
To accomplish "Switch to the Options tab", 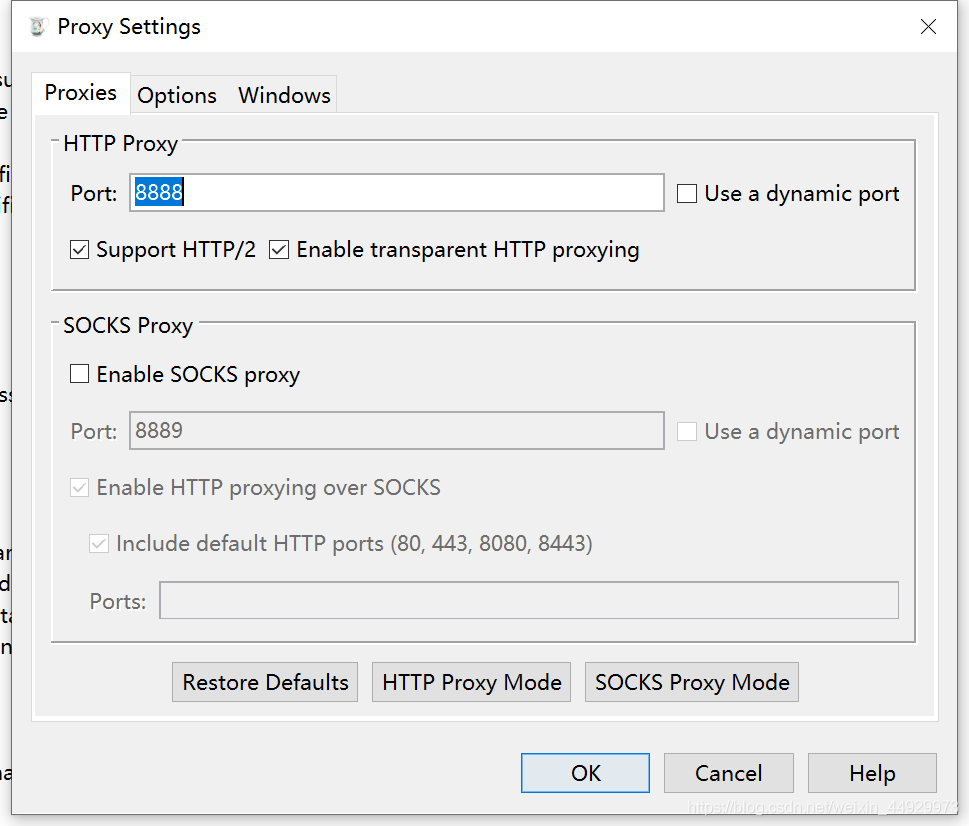I will coord(177,95).
